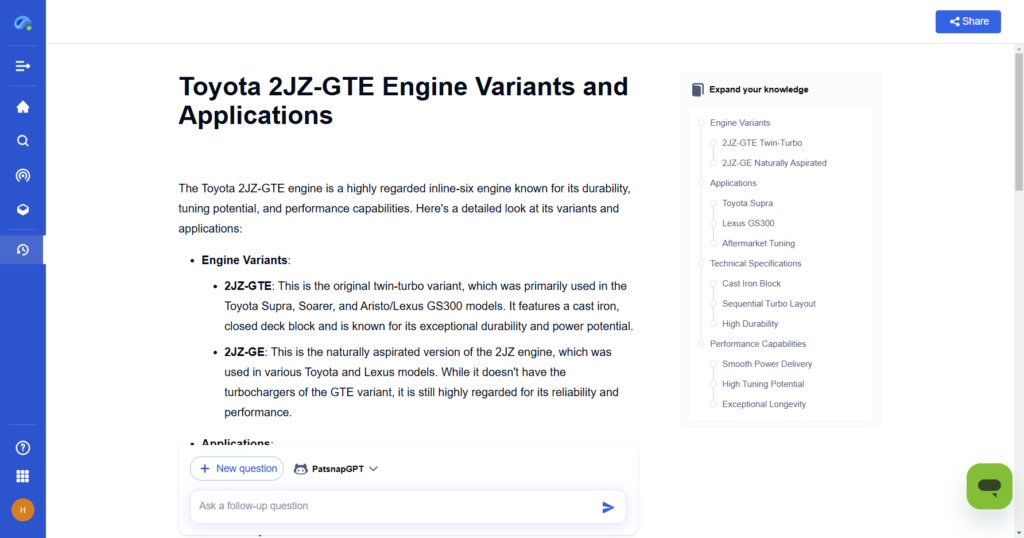Open the apps grid icon
The height and width of the screenshot is (538, 1024).
[22, 476]
